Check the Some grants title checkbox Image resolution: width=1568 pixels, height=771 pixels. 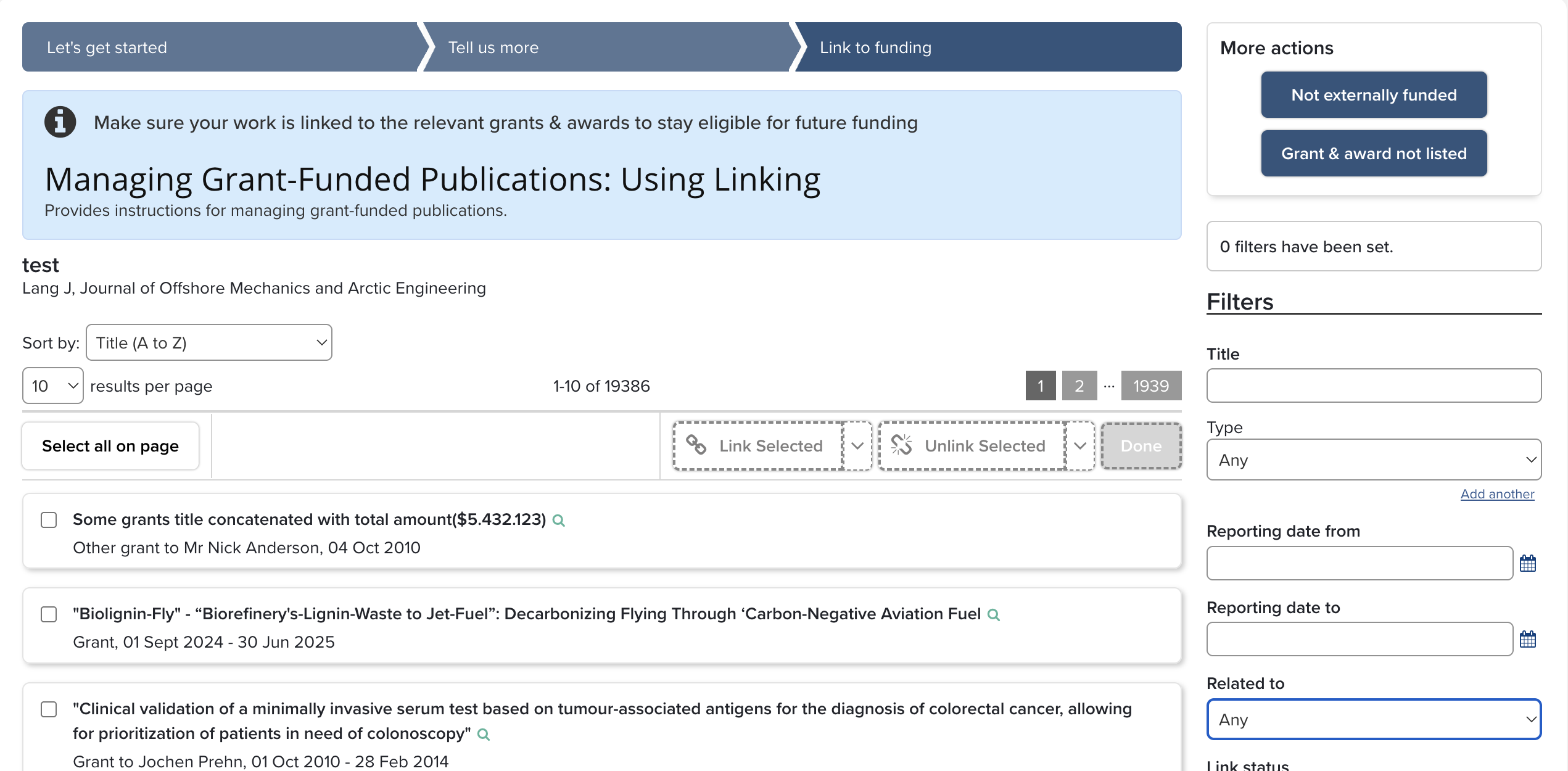49,520
